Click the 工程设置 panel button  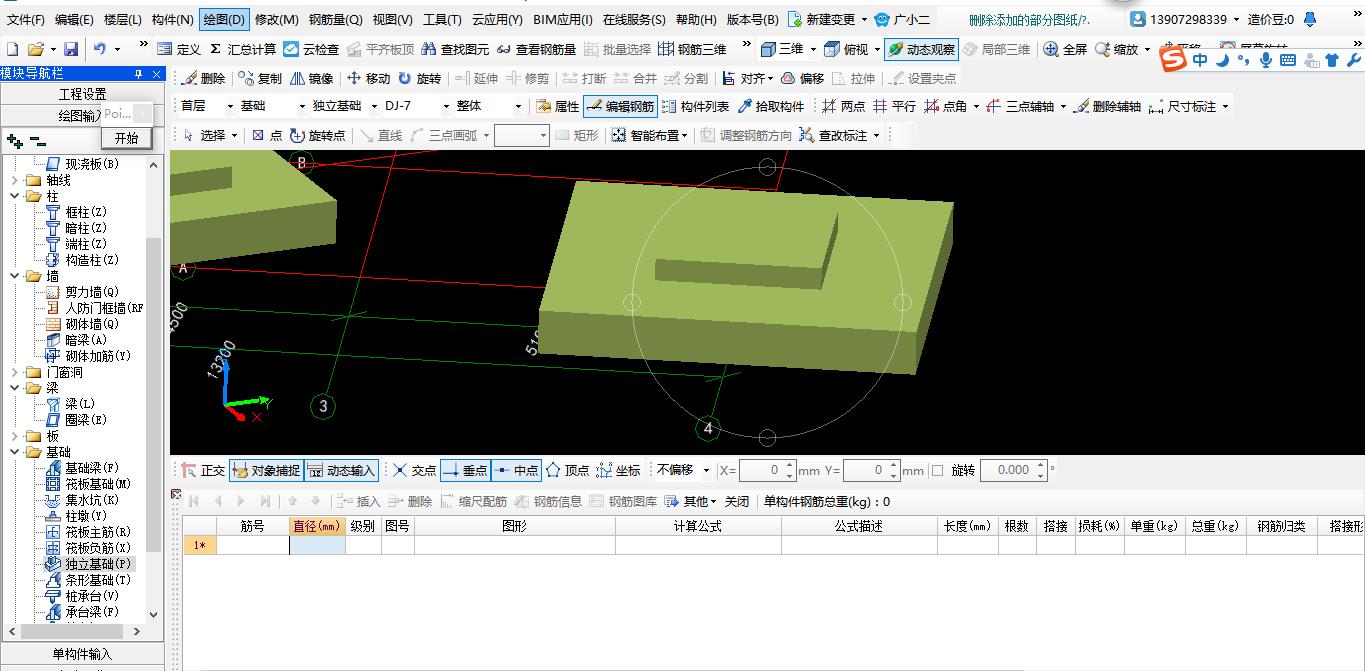tap(82, 94)
